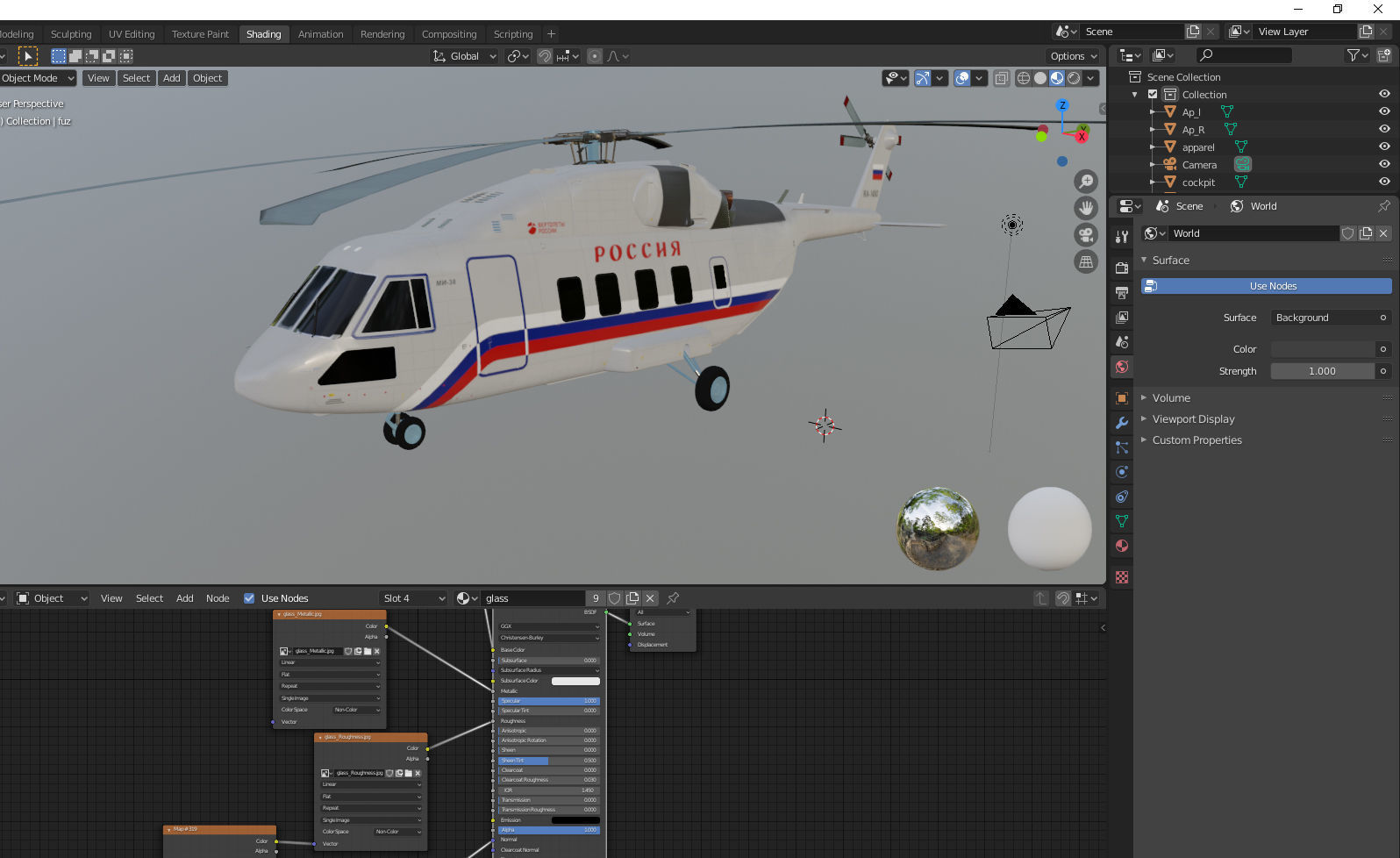
Task: Hide Ap_R object with eye icon
Action: pyautogui.click(x=1384, y=129)
